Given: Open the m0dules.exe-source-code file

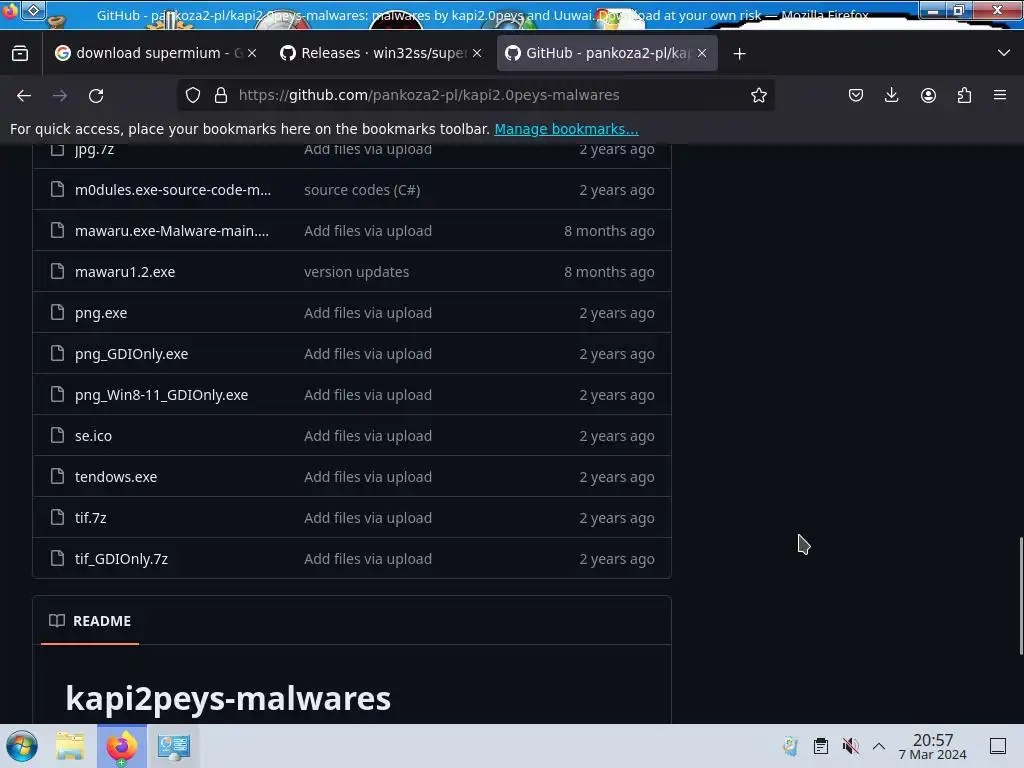Looking at the screenshot, I should click(x=172, y=190).
